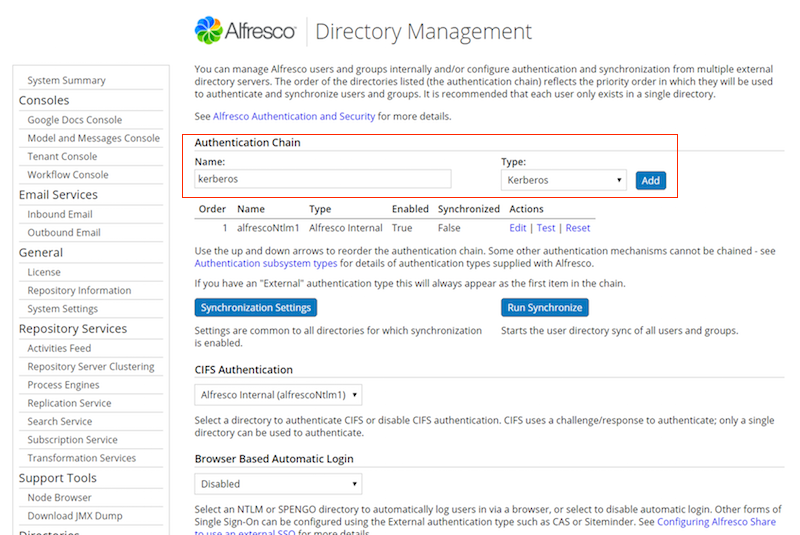Screen dimensions: 800x535
Task: Go to Tenant Console
Action: 62,157
